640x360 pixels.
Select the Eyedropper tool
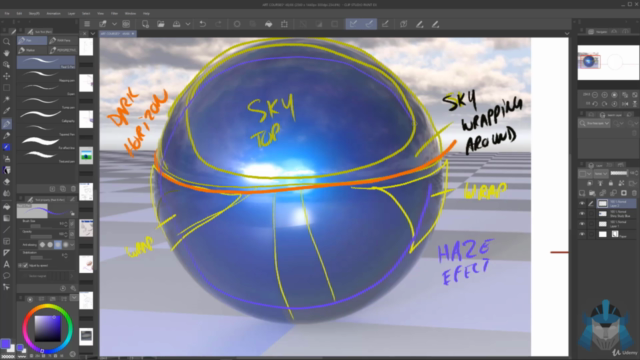click(x=7, y=111)
